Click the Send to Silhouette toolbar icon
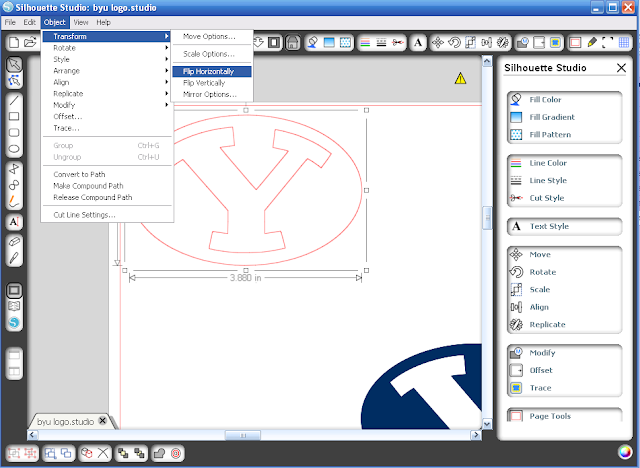The height and width of the screenshot is (468, 640). (292, 42)
